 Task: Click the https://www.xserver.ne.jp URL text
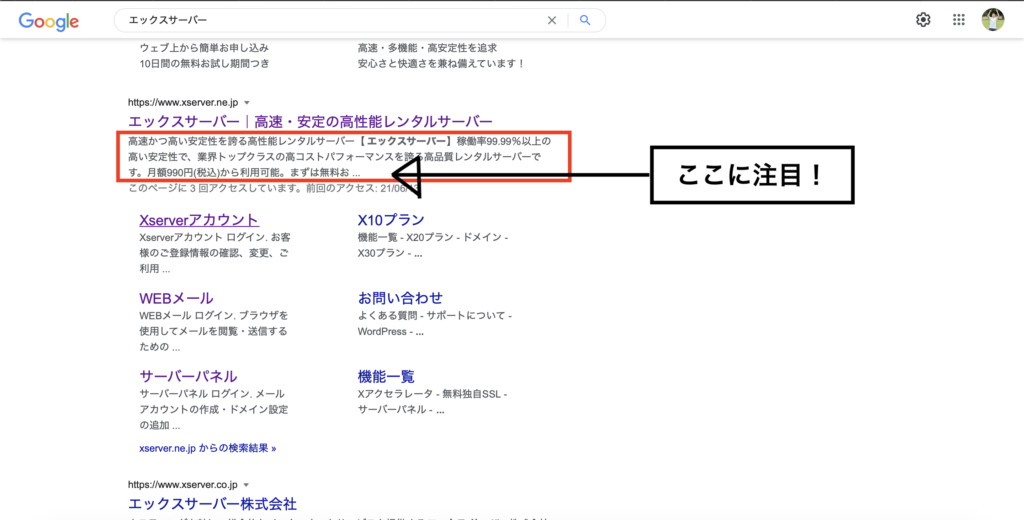click(184, 103)
